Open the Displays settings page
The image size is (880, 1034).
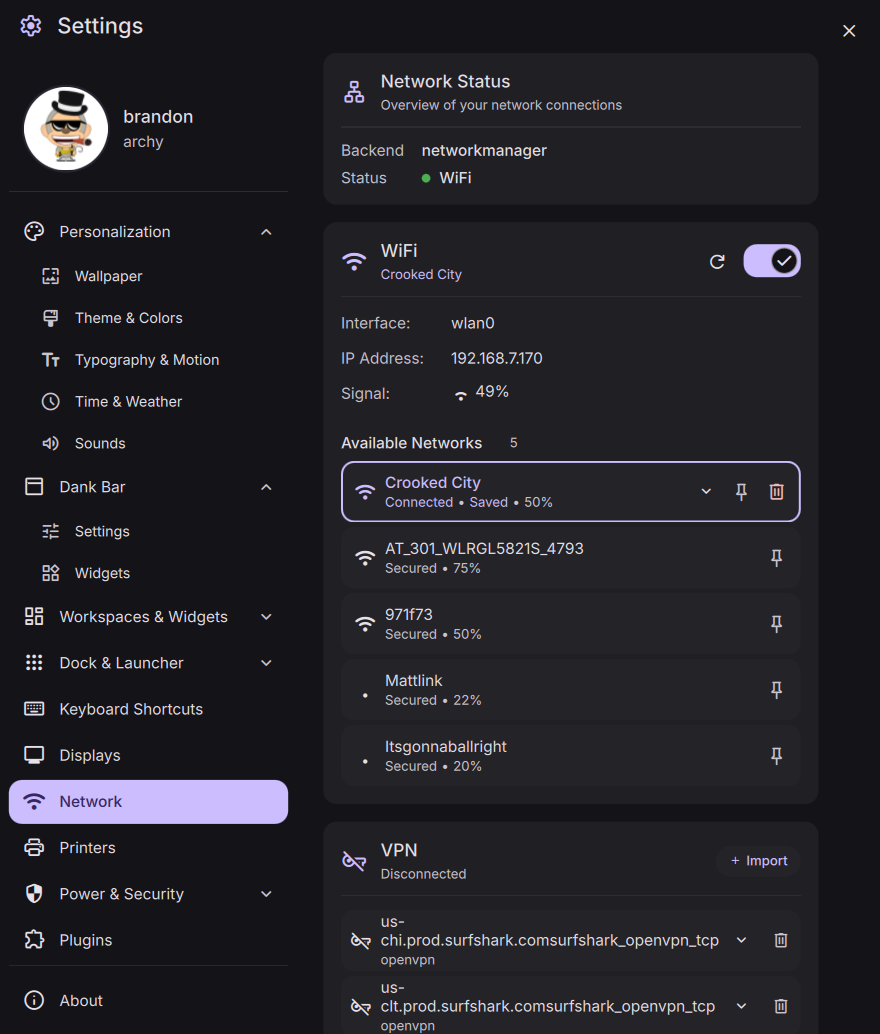click(x=90, y=755)
